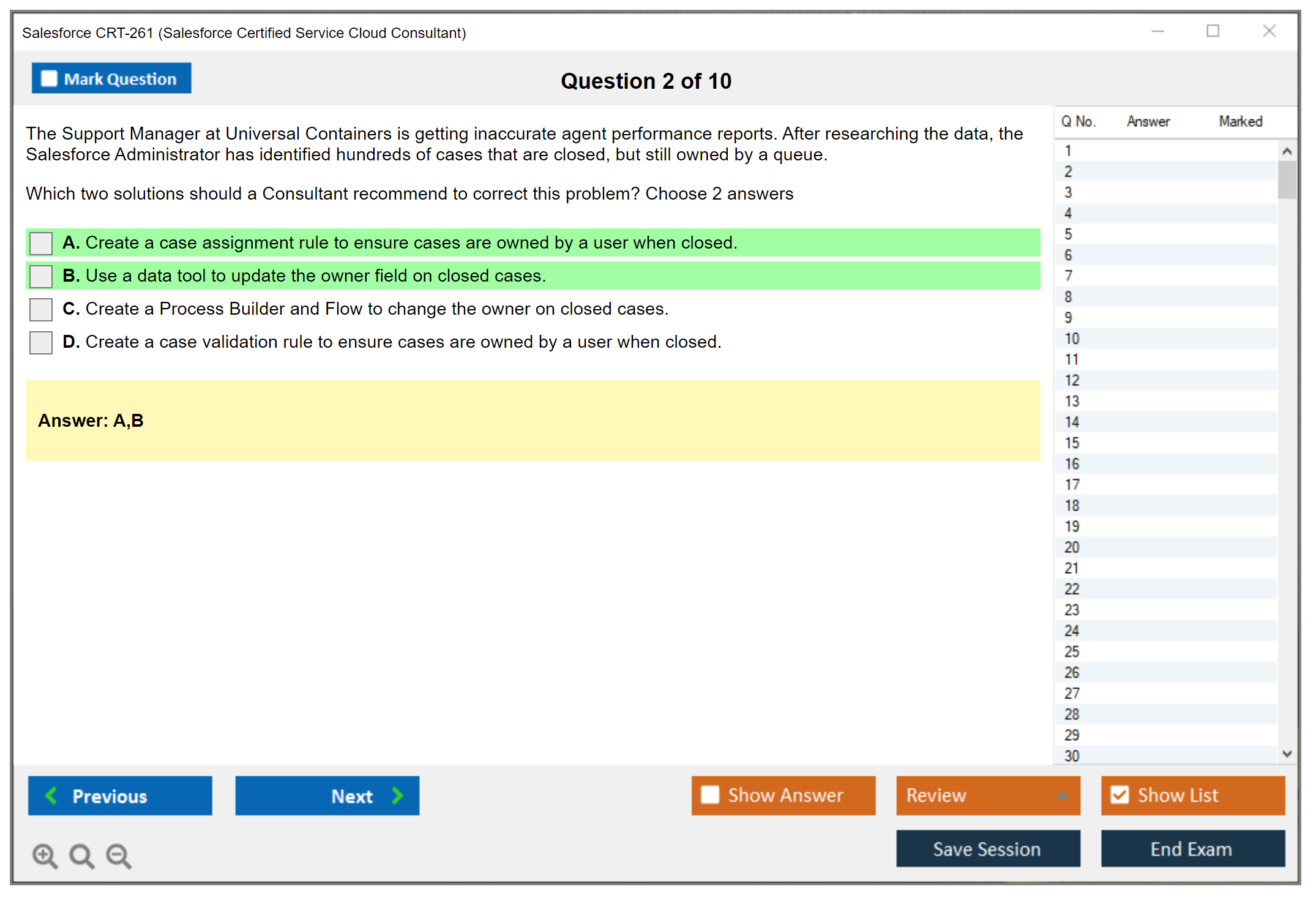Uncheck the Show List option
The width and height of the screenshot is (1316, 900).
[x=1120, y=795]
